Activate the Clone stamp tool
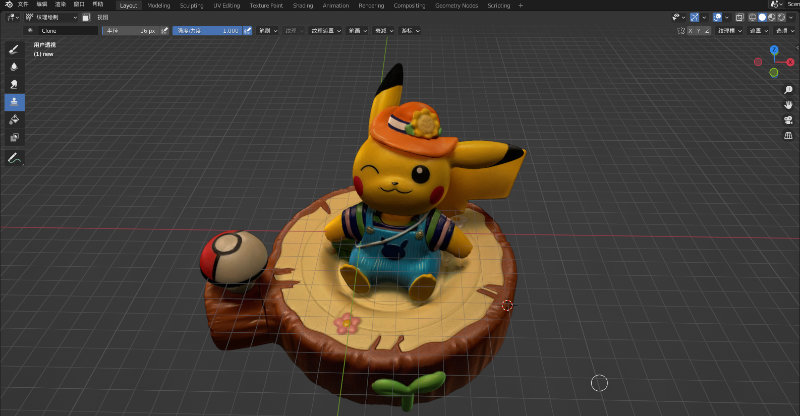 click(x=15, y=102)
